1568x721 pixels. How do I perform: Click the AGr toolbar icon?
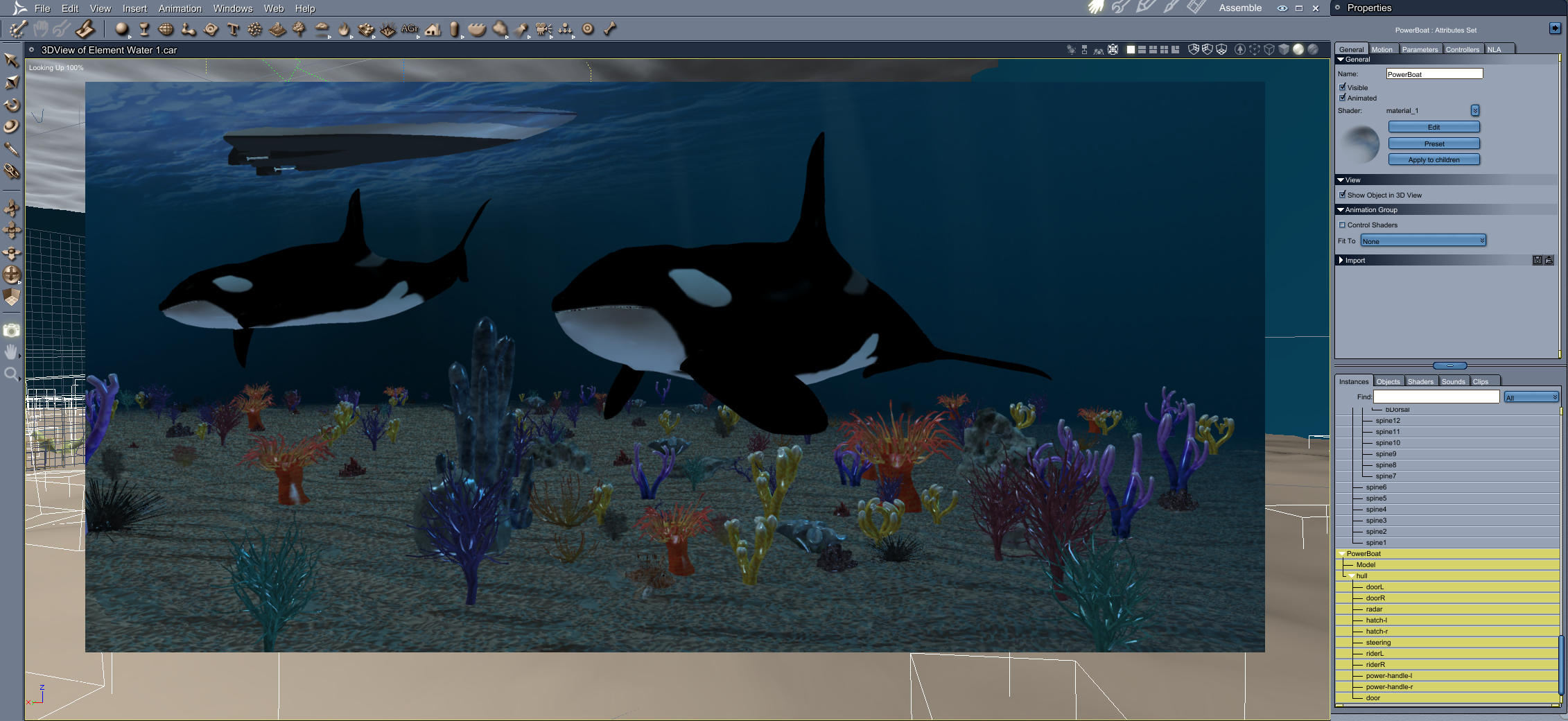410,29
